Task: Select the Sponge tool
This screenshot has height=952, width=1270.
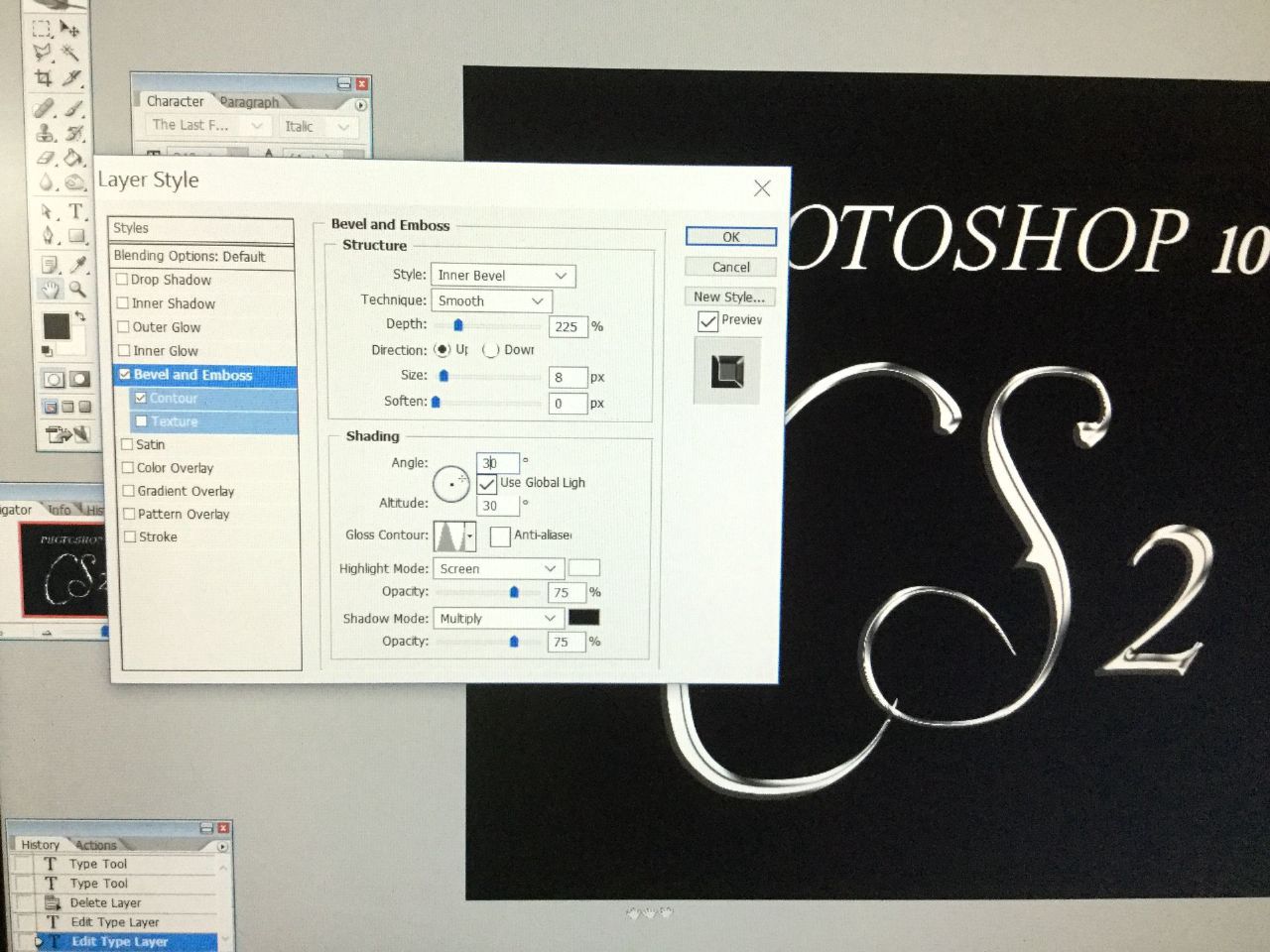Action: (x=75, y=181)
